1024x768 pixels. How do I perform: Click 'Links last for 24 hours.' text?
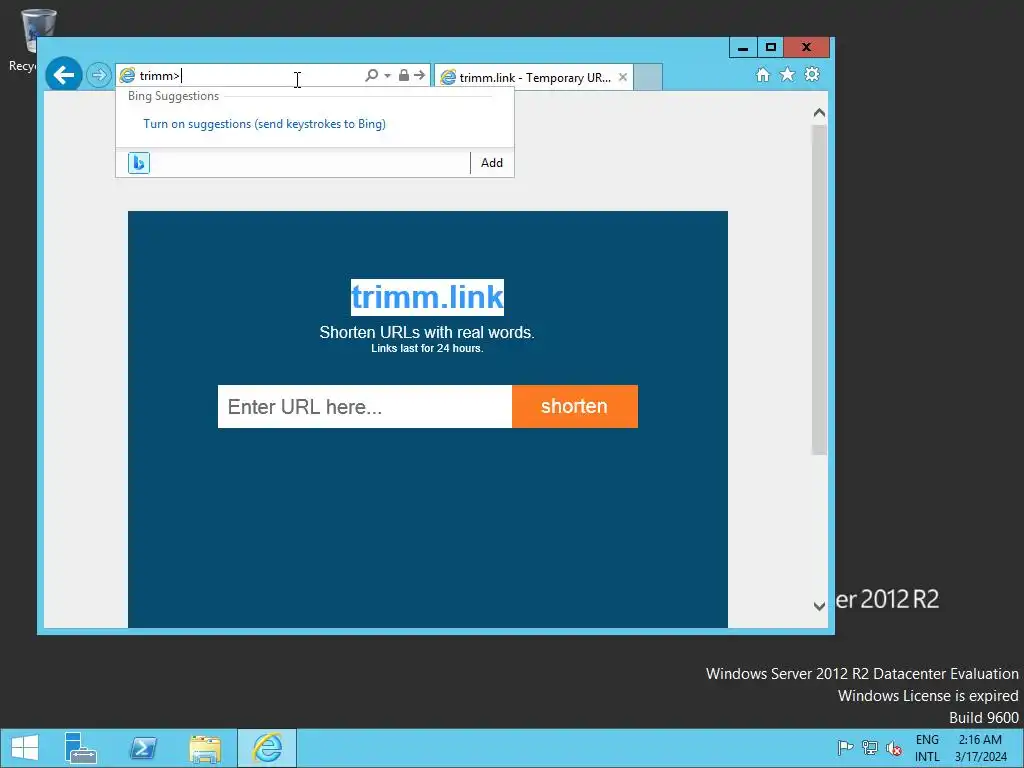pyautogui.click(x=427, y=349)
